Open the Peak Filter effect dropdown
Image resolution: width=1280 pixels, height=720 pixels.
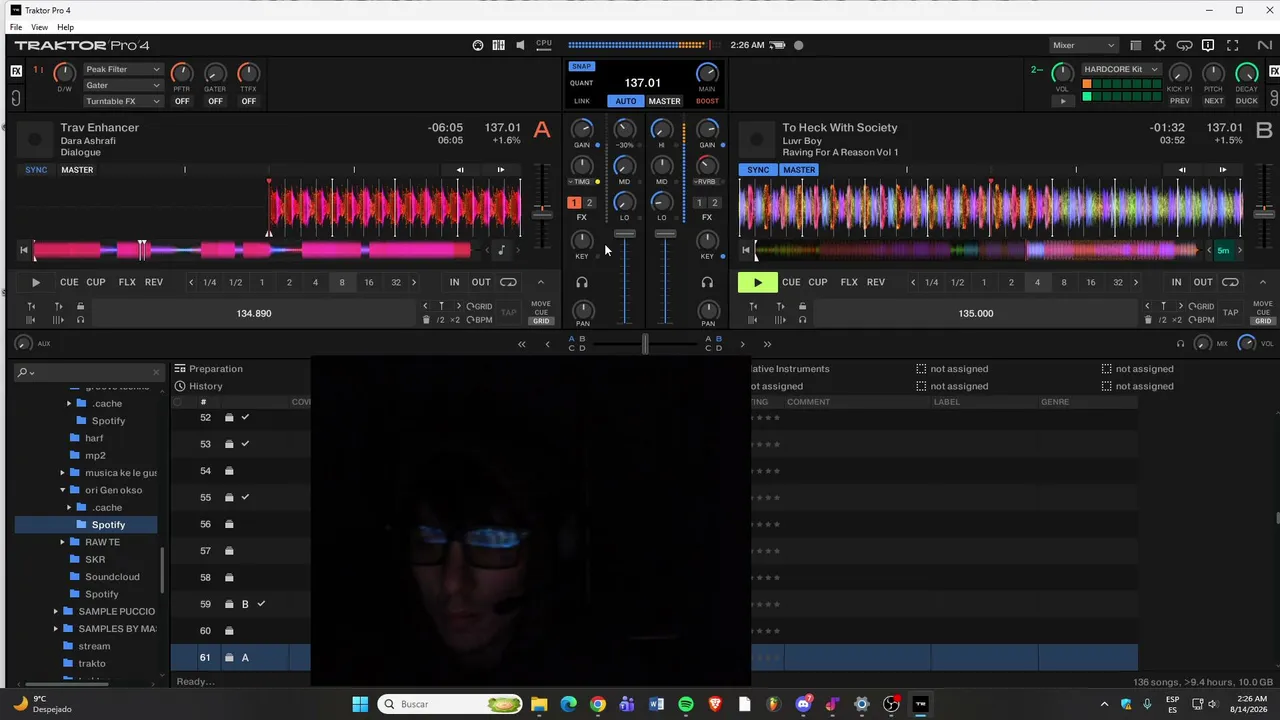click(x=122, y=70)
